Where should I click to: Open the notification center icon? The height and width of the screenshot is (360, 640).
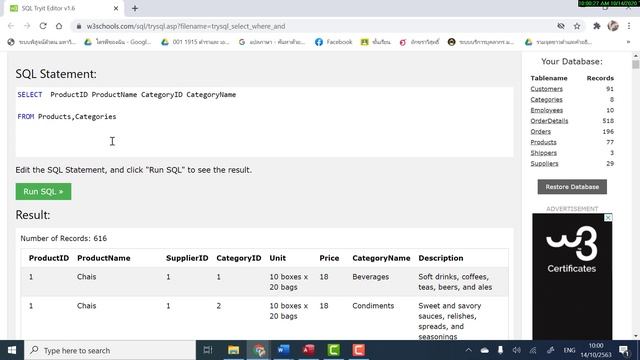pyautogui.click(x=624, y=350)
